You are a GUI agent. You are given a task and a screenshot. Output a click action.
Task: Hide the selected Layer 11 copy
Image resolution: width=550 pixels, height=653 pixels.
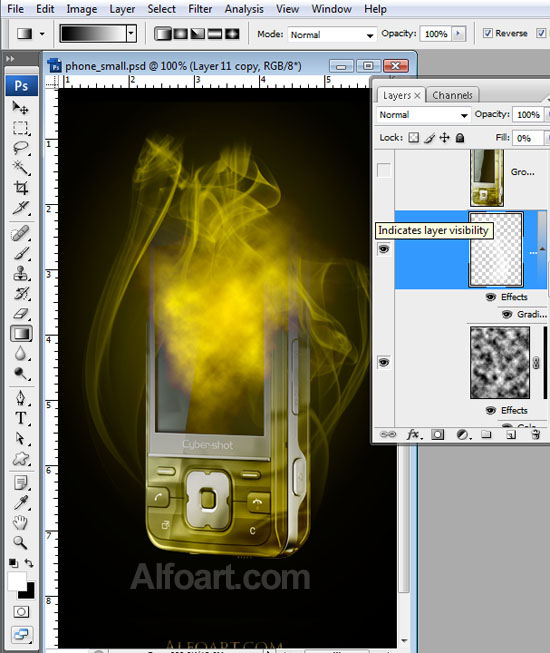click(384, 249)
